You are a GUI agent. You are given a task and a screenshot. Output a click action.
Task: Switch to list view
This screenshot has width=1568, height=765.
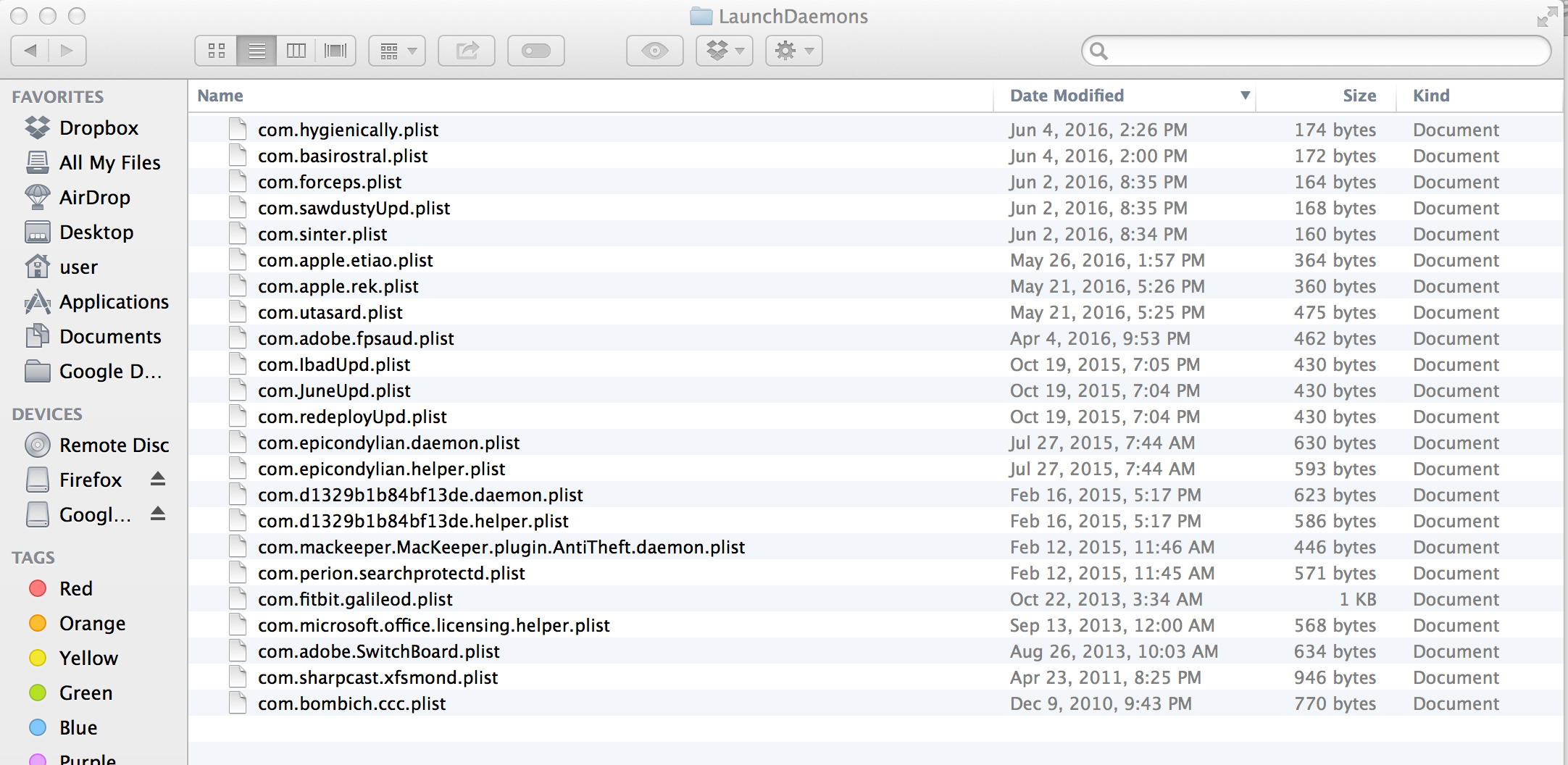tap(257, 51)
